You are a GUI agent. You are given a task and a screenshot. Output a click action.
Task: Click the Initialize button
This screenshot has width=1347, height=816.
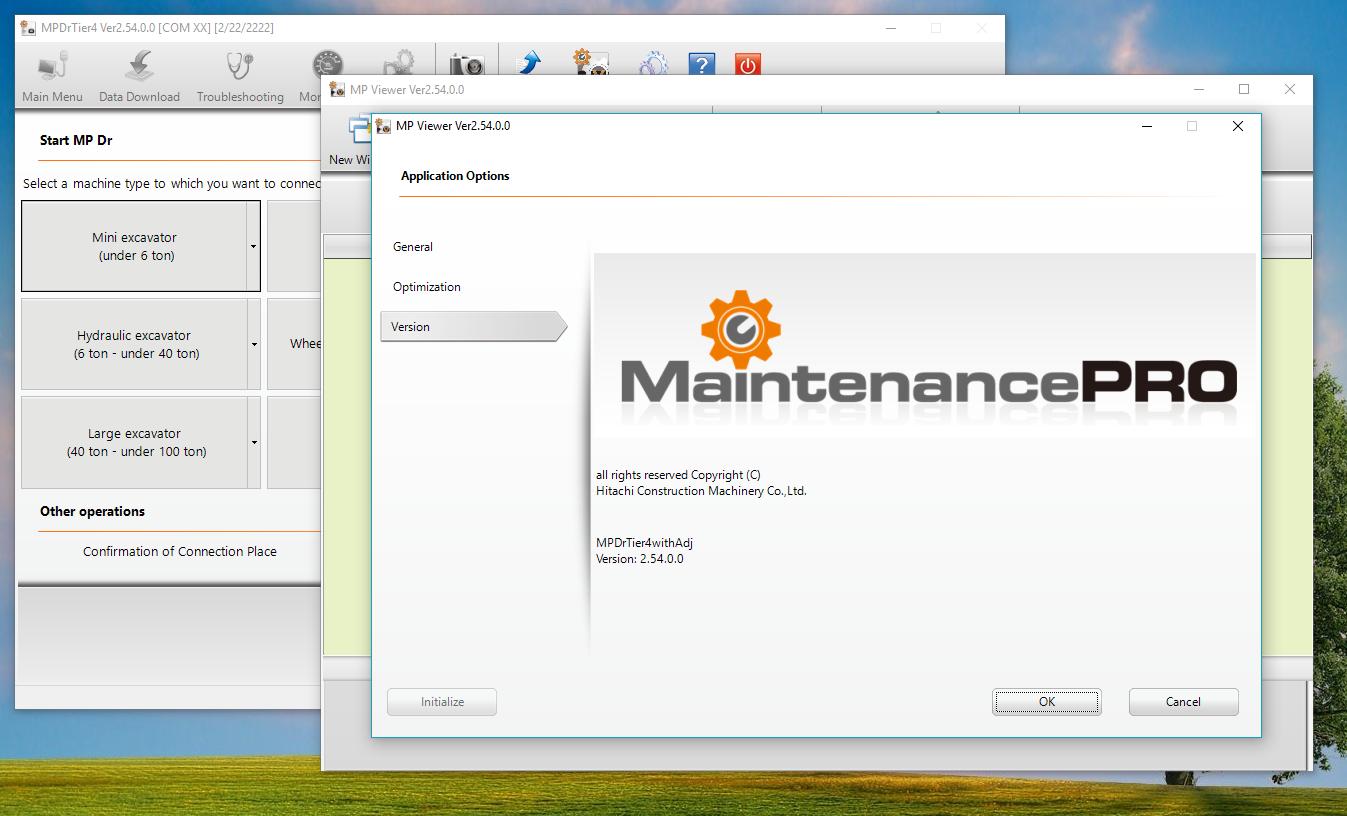(442, 702)
